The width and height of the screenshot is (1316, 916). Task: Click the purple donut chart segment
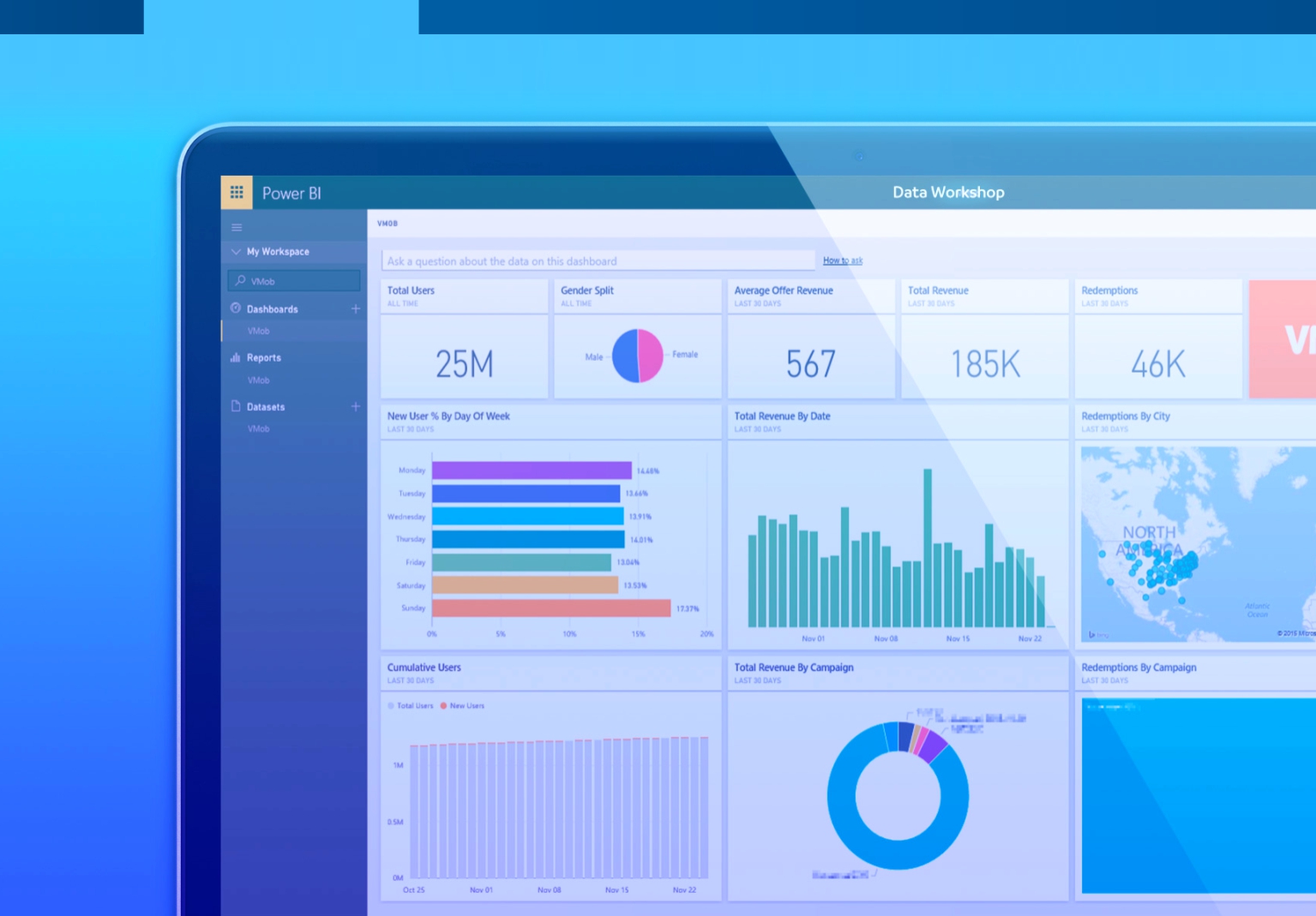coord(933,746)
